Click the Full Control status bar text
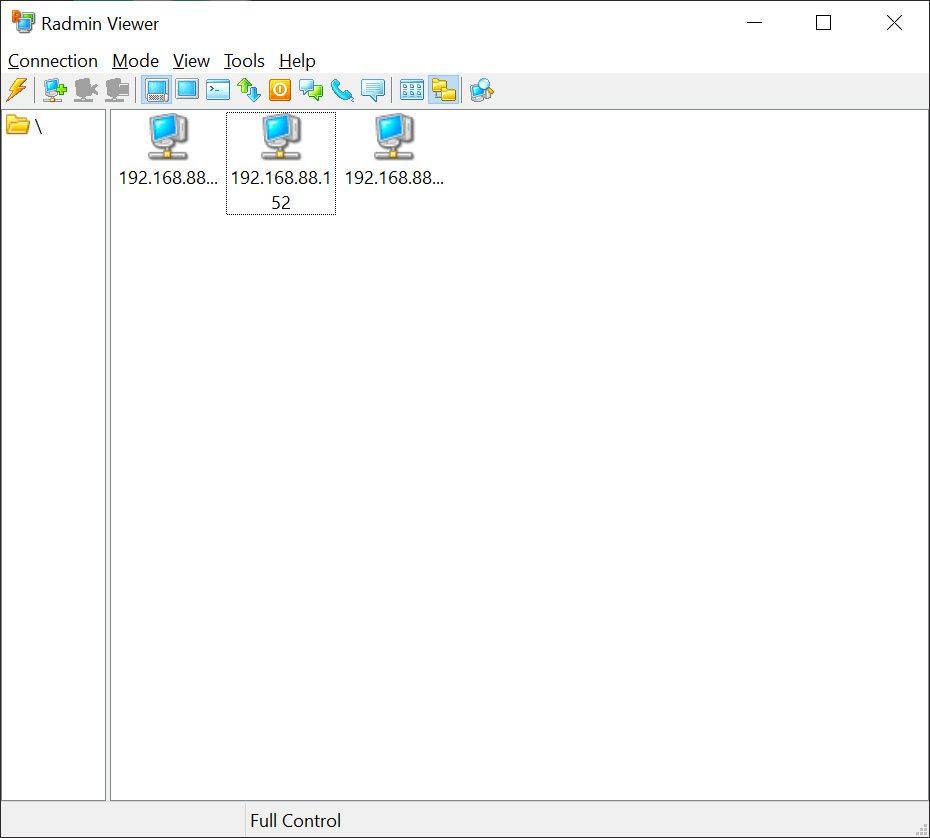 [x=295, y=820]
